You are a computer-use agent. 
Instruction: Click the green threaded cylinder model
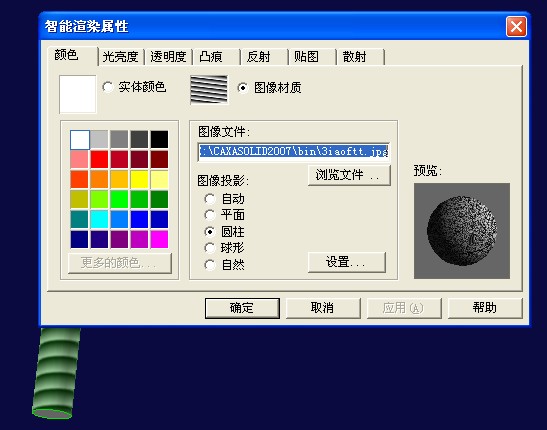[x=57, y=373]
